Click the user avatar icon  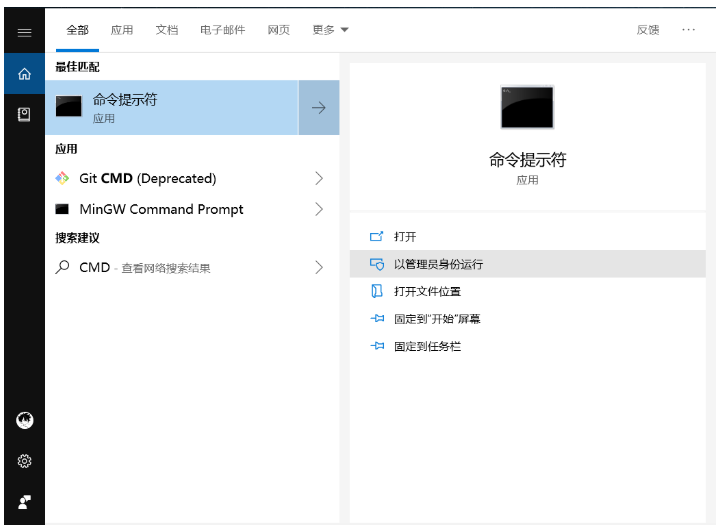tap(24, 420)
